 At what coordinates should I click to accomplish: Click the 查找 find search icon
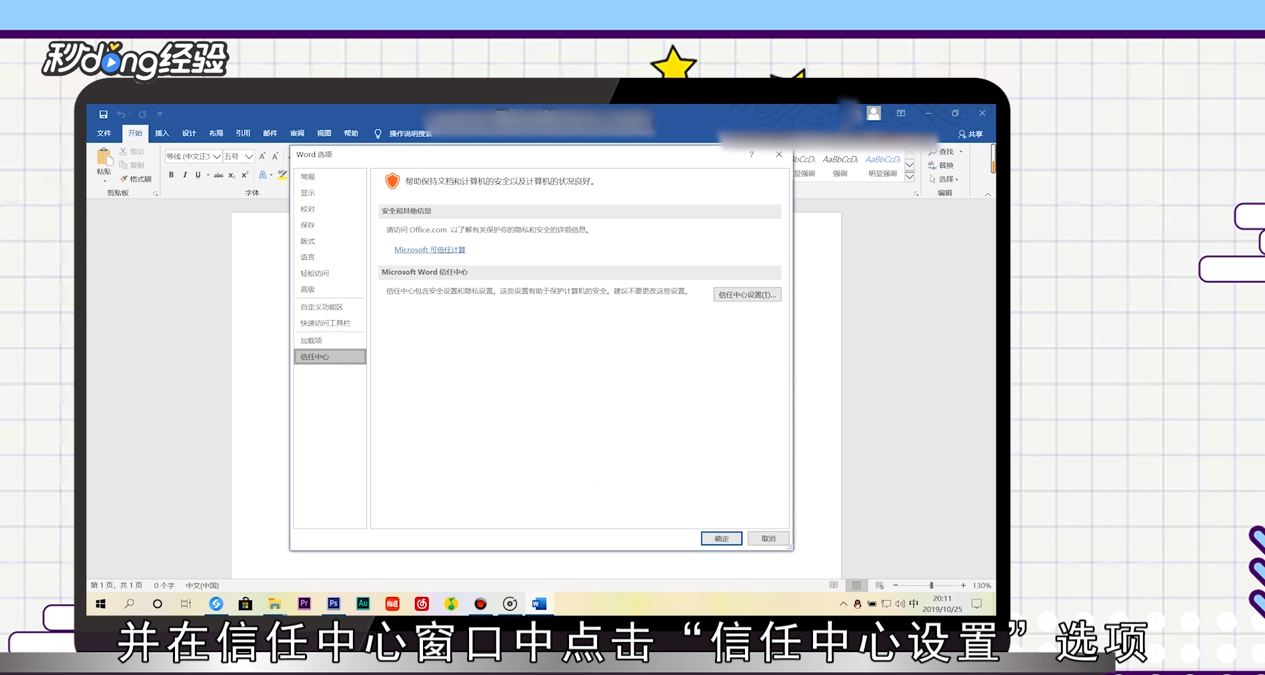coord(932,152)
